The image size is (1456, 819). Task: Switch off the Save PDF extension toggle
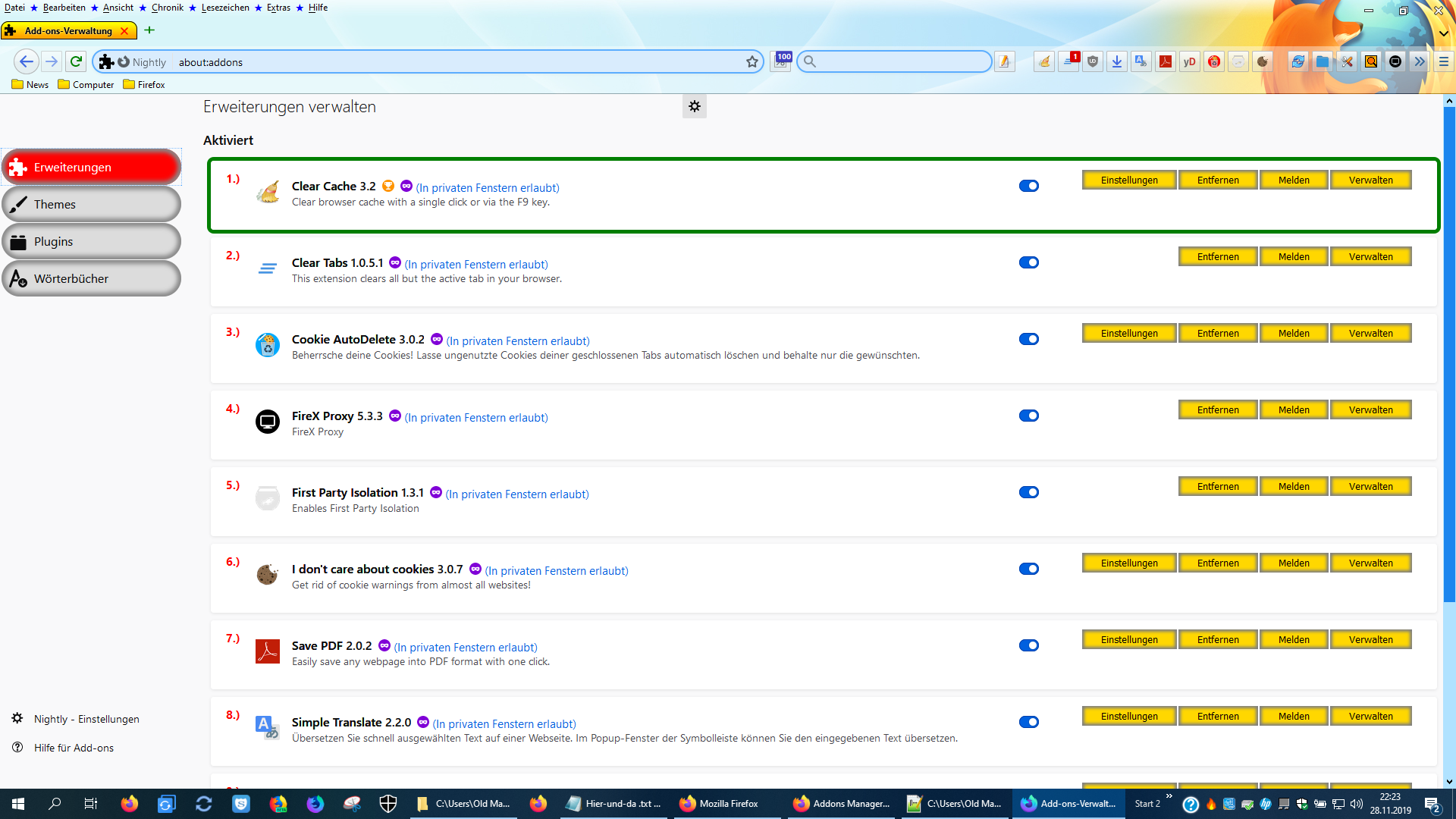[x=1029, y=645]
